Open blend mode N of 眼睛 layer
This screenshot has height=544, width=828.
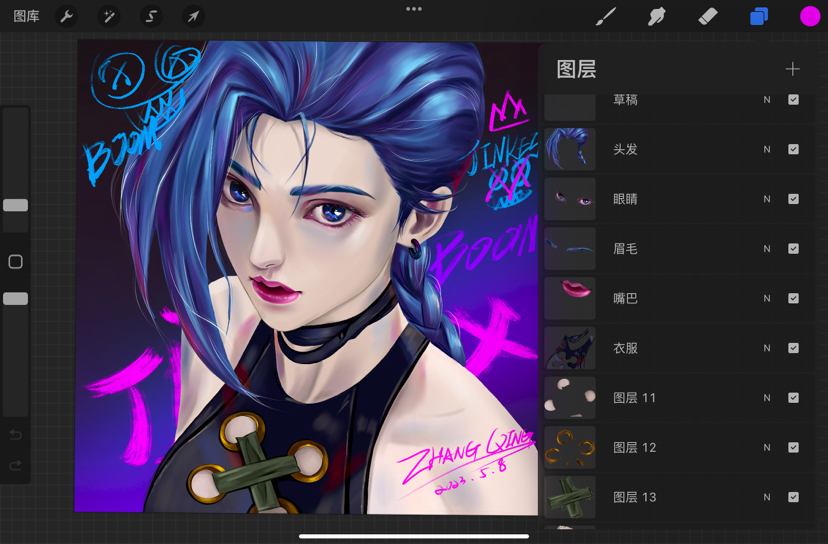pyautogui.click(x=767, y=199)
